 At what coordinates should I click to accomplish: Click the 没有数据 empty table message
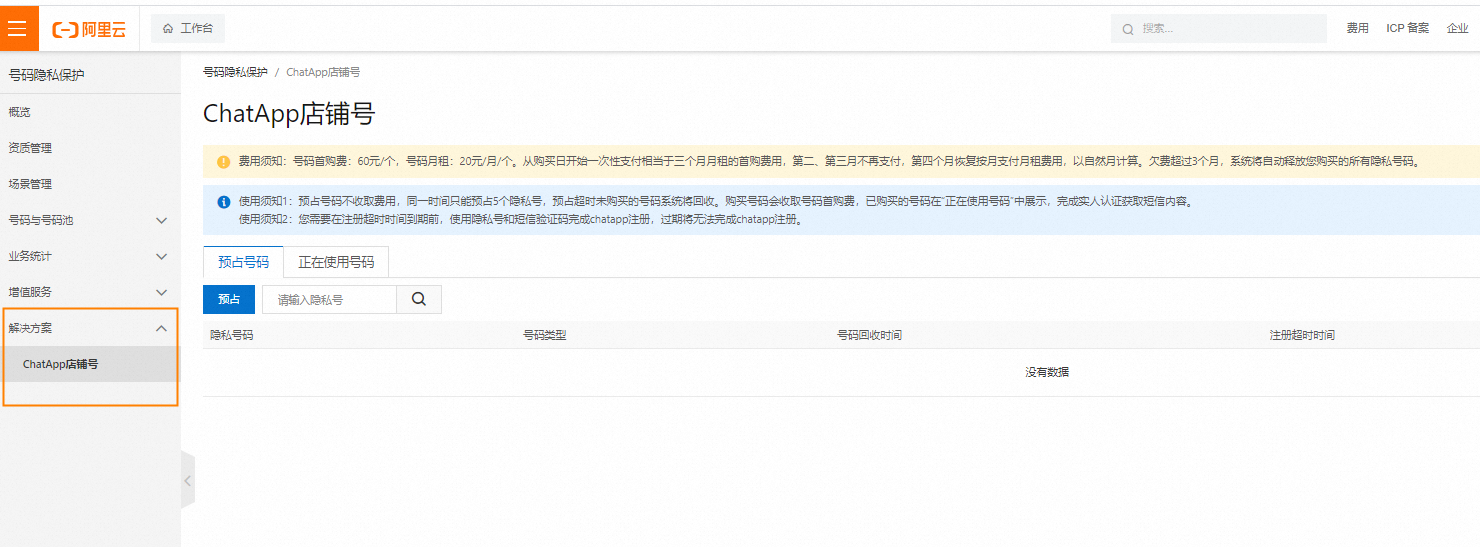tap(1046, 372)
